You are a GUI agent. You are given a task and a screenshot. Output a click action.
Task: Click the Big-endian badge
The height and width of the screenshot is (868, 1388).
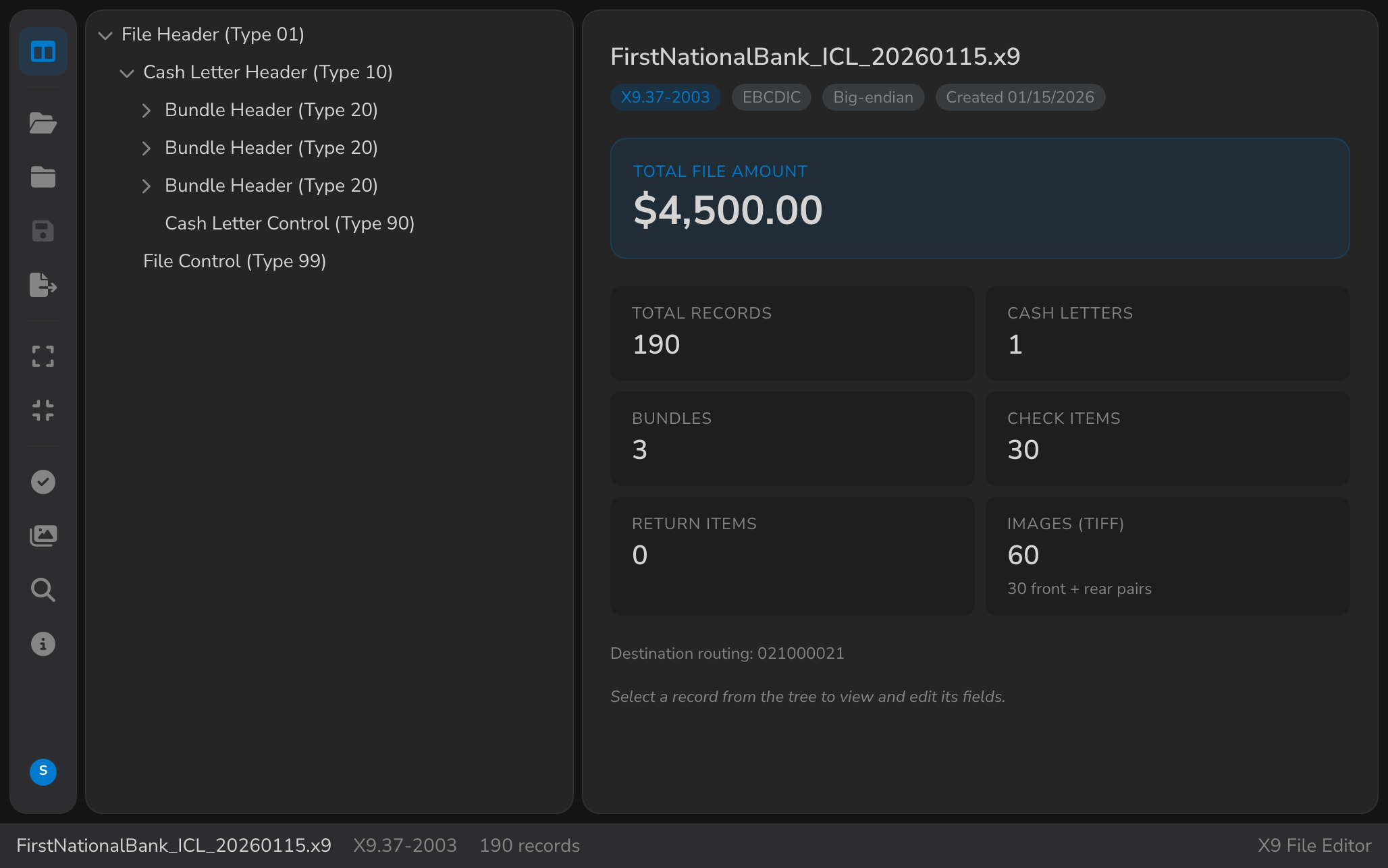coord(873,97)
